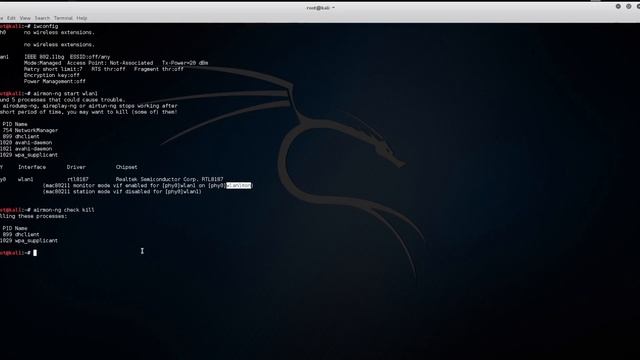Click the 'Interface' column header
Image resolution: width=640 pixels, height=360 pixels.
click(x=32, y=167)
